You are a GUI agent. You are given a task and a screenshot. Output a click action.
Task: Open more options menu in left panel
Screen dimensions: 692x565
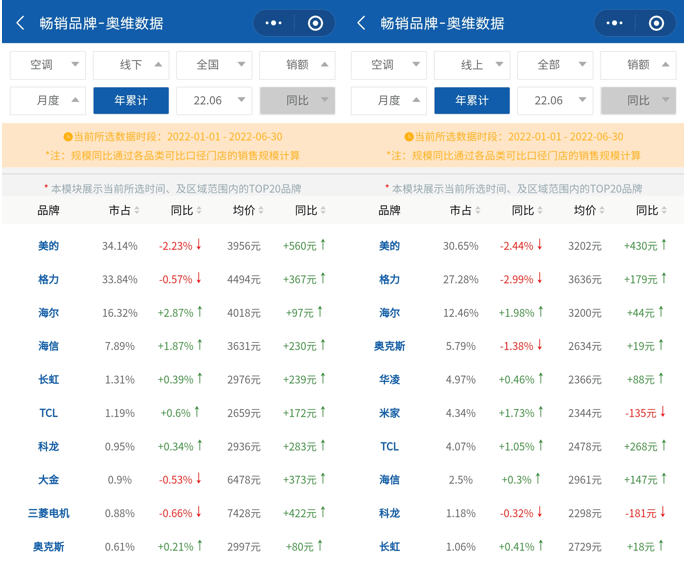click(x=274, y=23)
